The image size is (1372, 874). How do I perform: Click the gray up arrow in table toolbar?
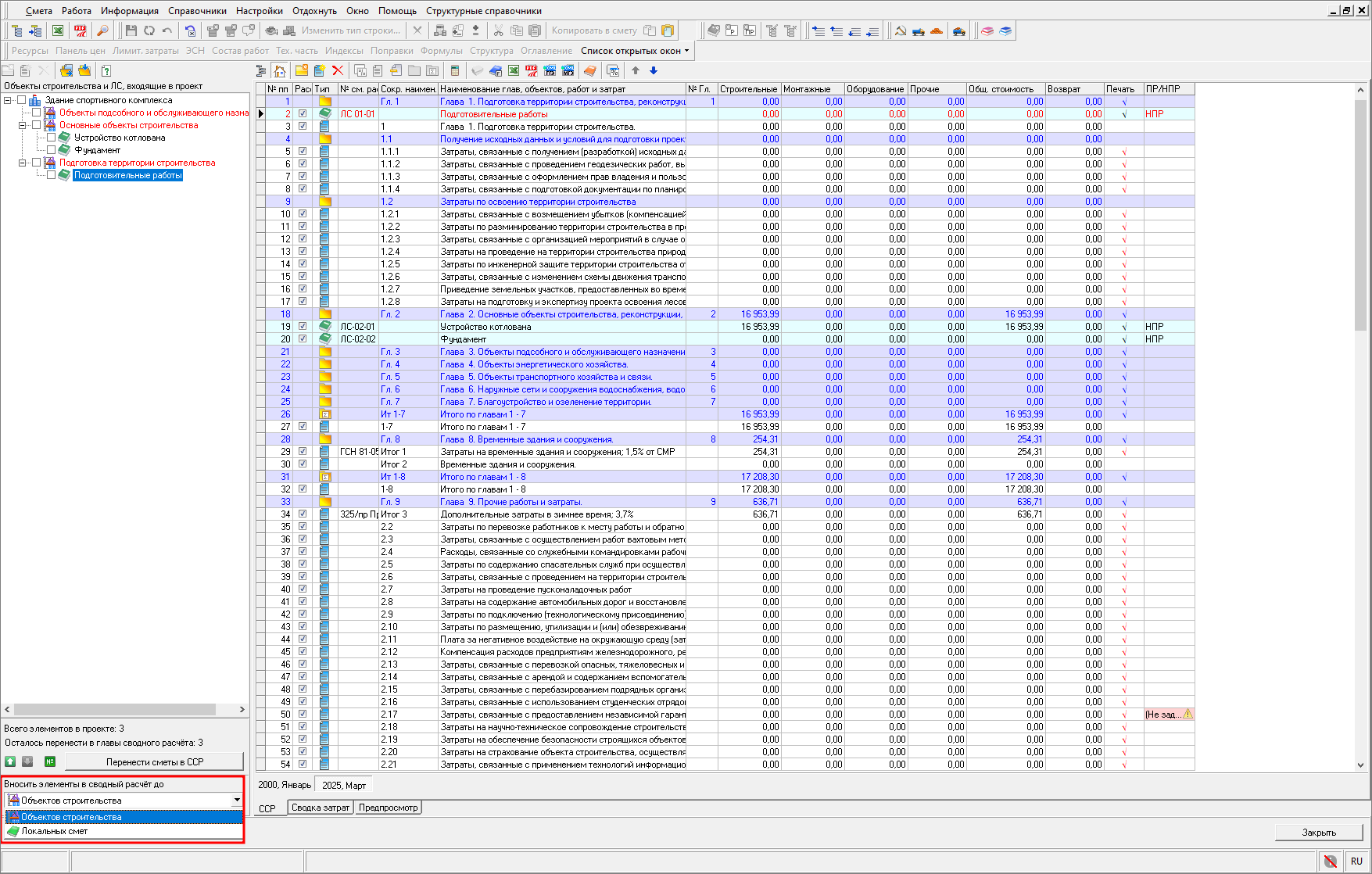(636, 71)
